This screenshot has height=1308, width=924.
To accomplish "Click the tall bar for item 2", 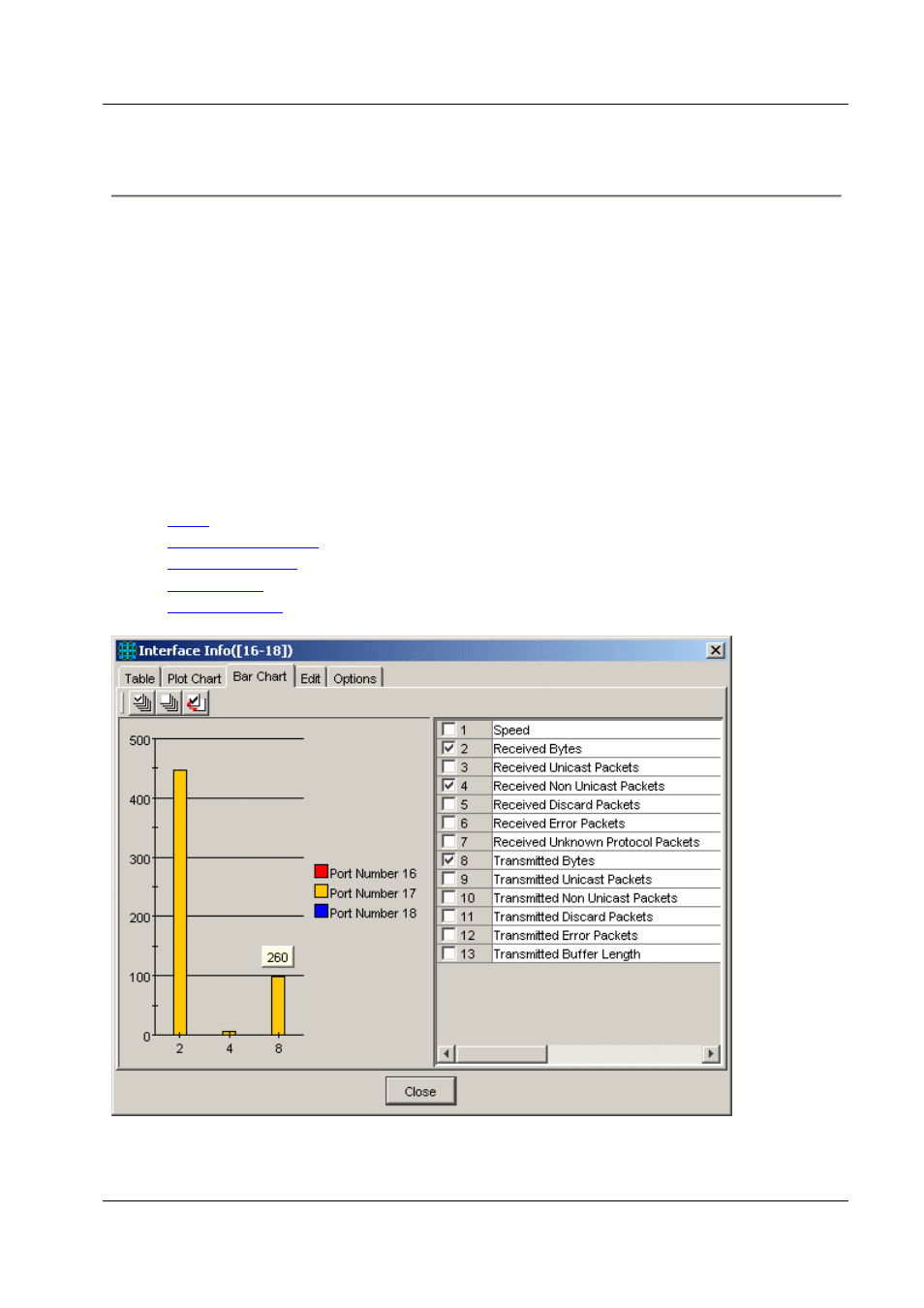I will 180,902.
